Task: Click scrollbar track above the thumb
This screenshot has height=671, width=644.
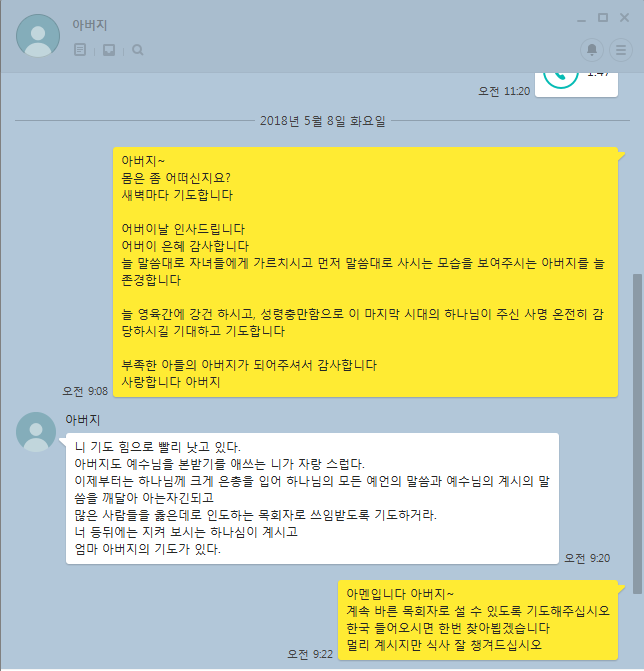Action: pyautogui.click(x=637, y=173)
